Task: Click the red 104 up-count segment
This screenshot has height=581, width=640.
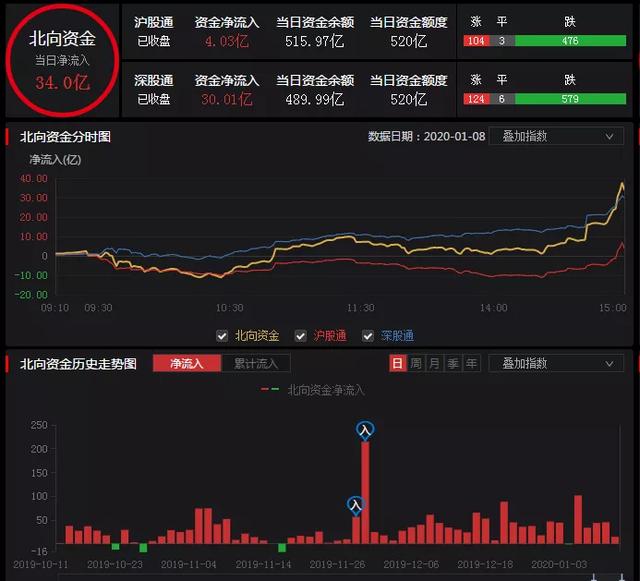Action: pos(476,41)
